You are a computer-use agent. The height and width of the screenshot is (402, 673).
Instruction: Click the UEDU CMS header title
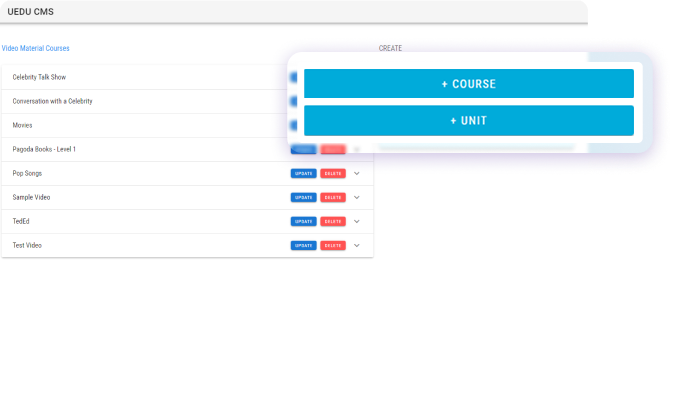[x=31, y=11]
